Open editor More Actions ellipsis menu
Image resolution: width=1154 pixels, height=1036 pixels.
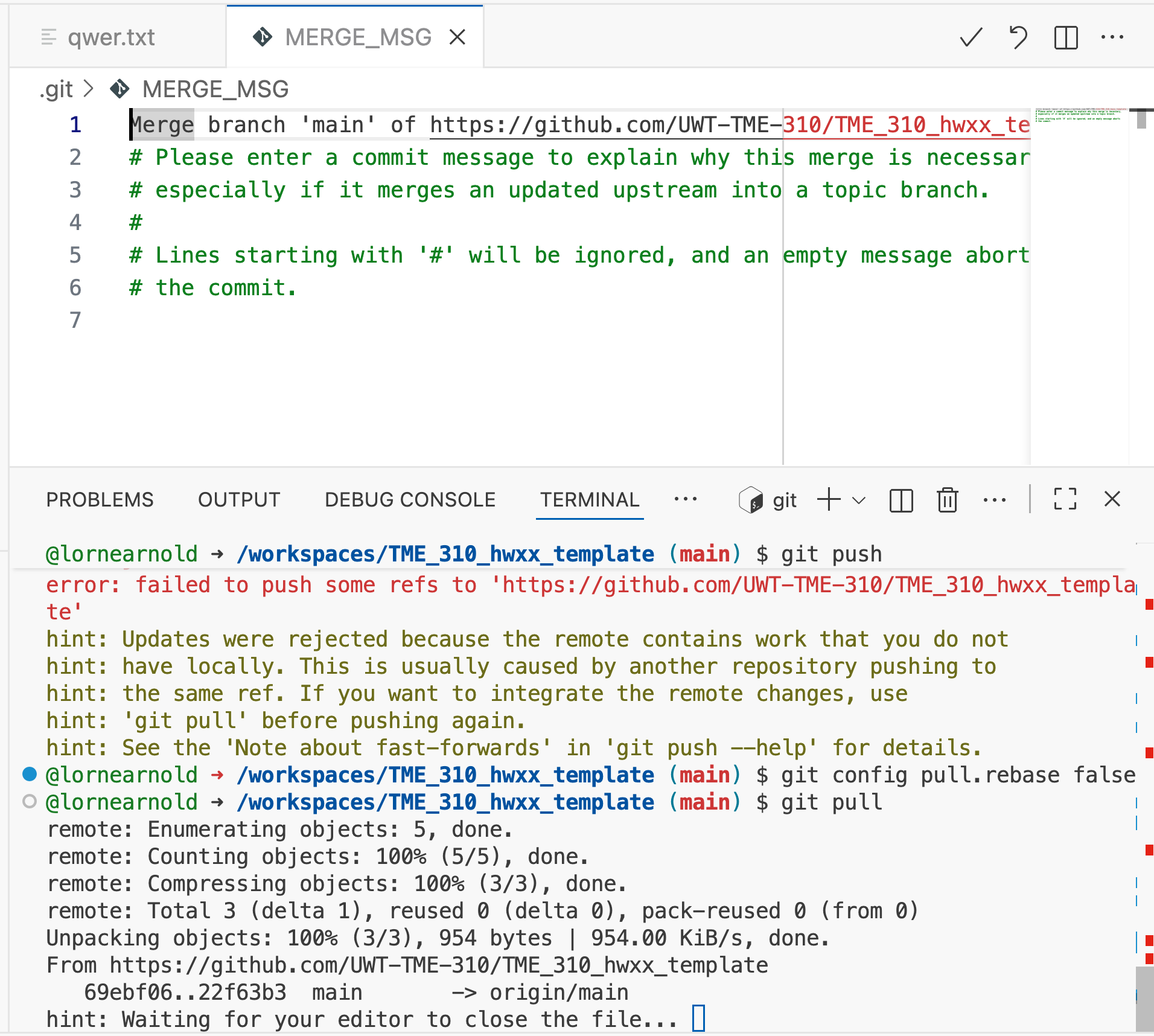click(1112, 37)
